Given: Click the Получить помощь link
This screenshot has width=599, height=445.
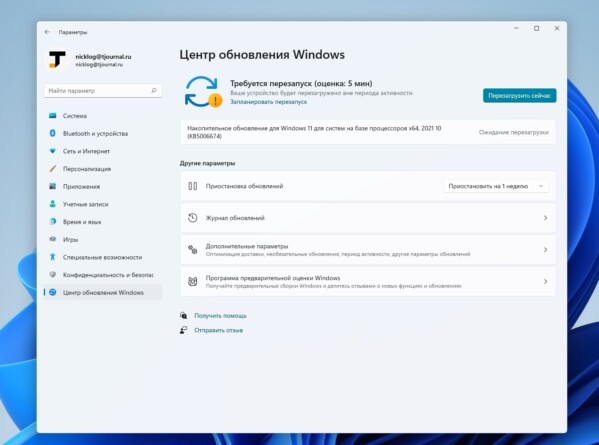Looking at the screenshot, I should tap(220, 316).
